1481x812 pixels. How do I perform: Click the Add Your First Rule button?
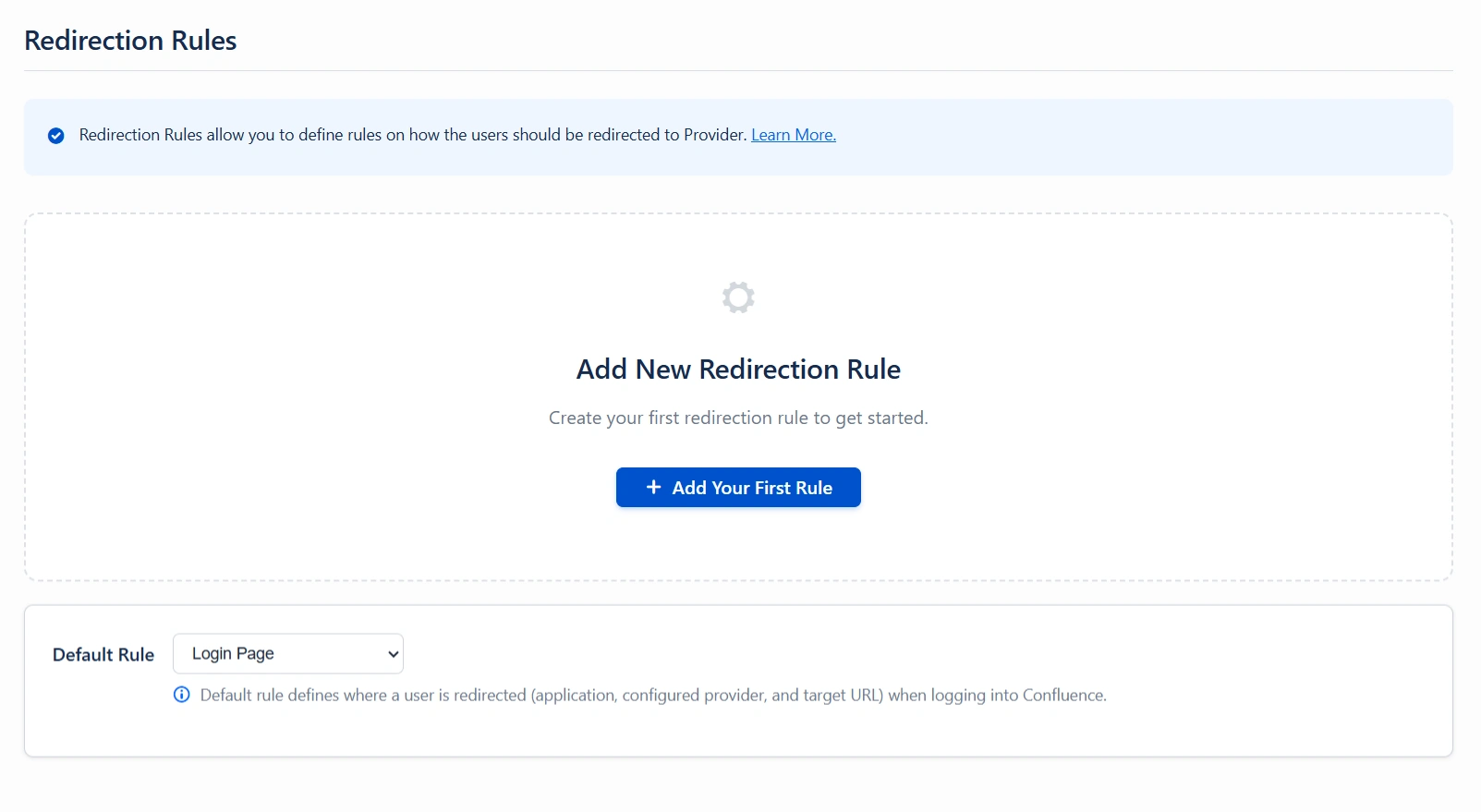point(738,488)
